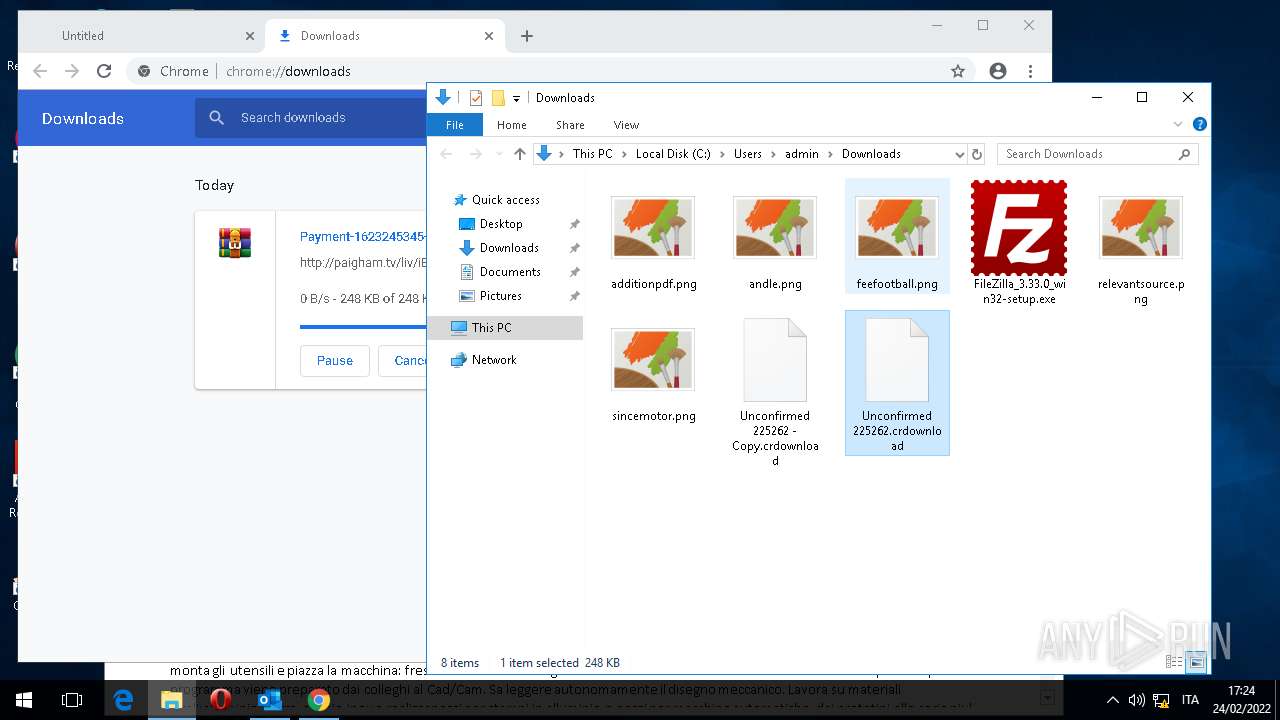Viewport: 1280px width, 720px height.
Task: Select the sincemotor.png file icon
Action: click(653, 360)
